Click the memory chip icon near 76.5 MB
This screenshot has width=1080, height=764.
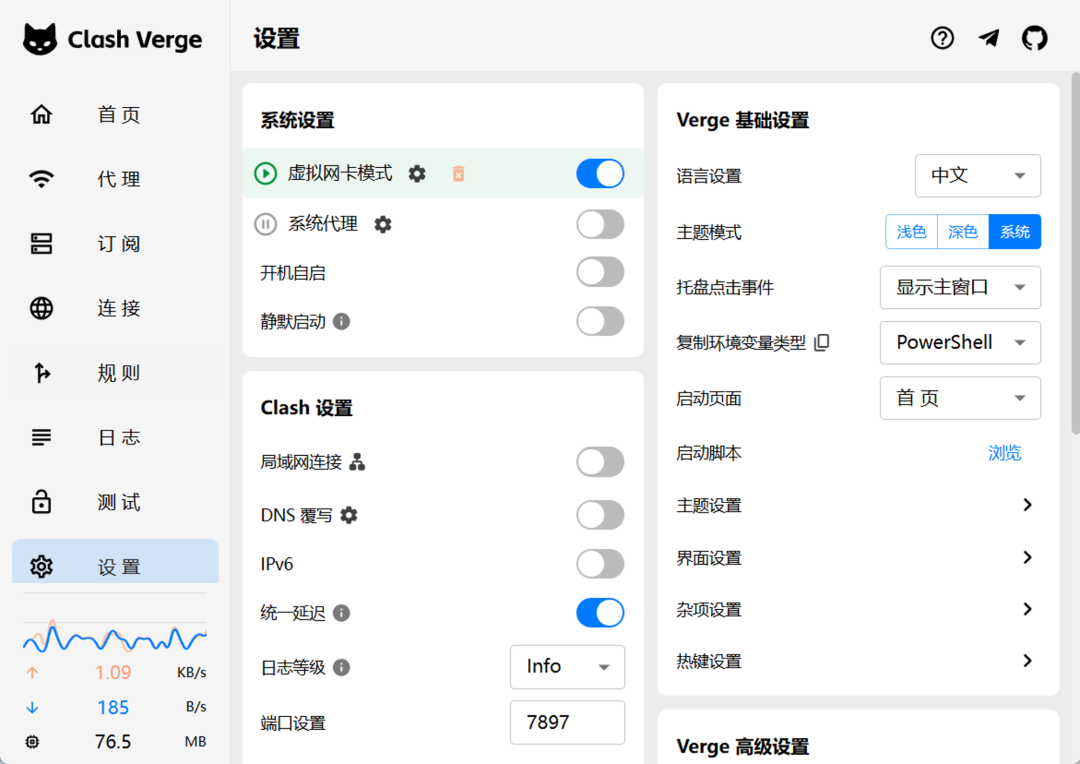click(32, 741)
